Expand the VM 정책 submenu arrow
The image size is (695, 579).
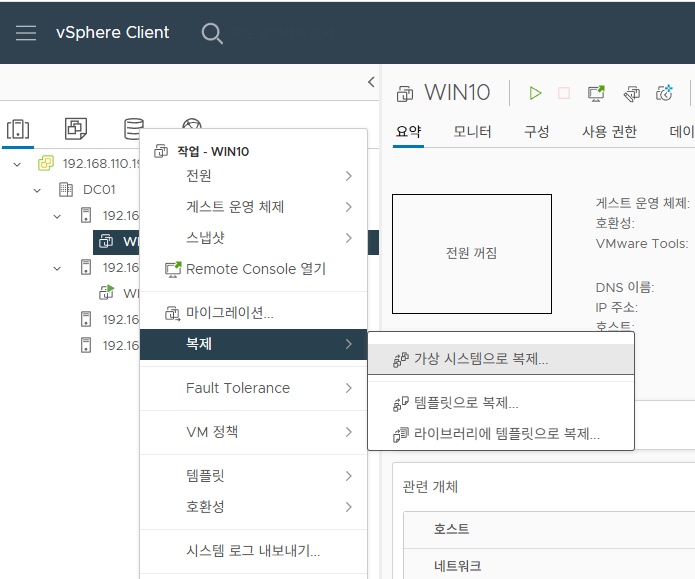tap(349, 432)
